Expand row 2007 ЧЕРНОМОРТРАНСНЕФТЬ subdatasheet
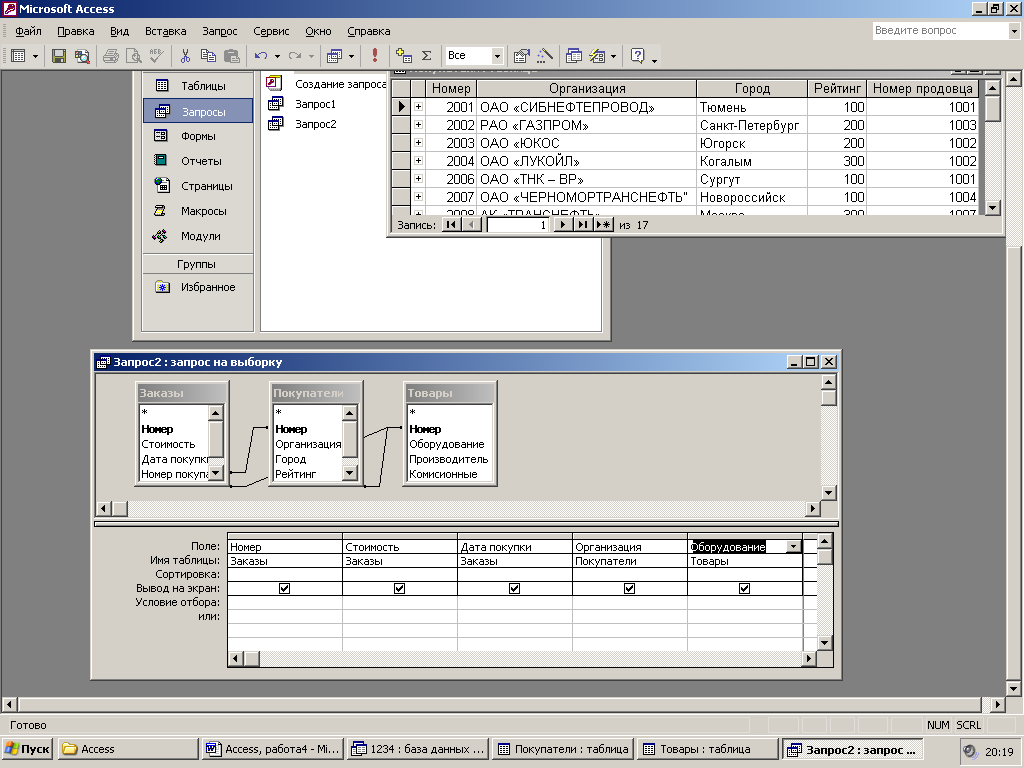This screenshot has width=1024, height=768. (x=418, y=197)
